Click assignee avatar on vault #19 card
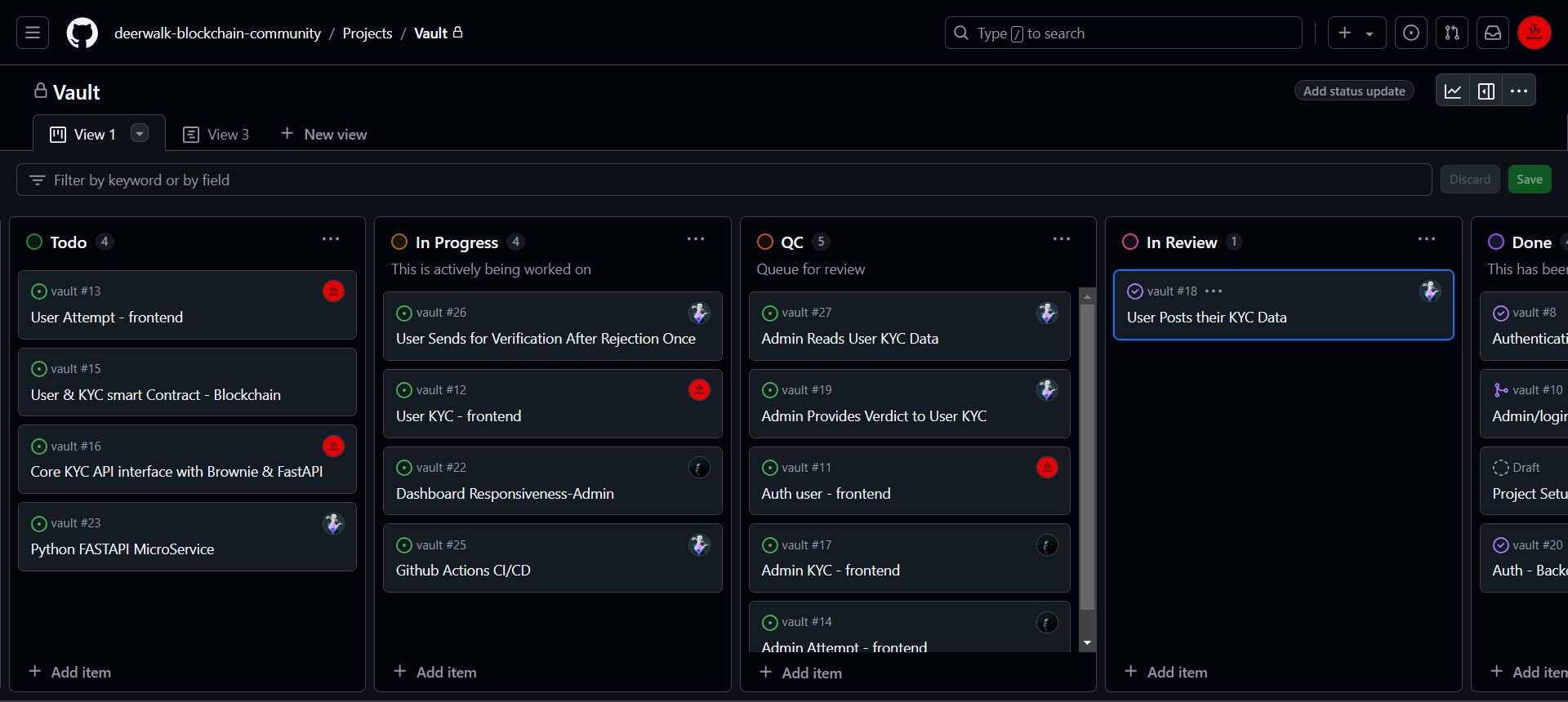This screenshot has height=702, width=1568. point(1047,390)
